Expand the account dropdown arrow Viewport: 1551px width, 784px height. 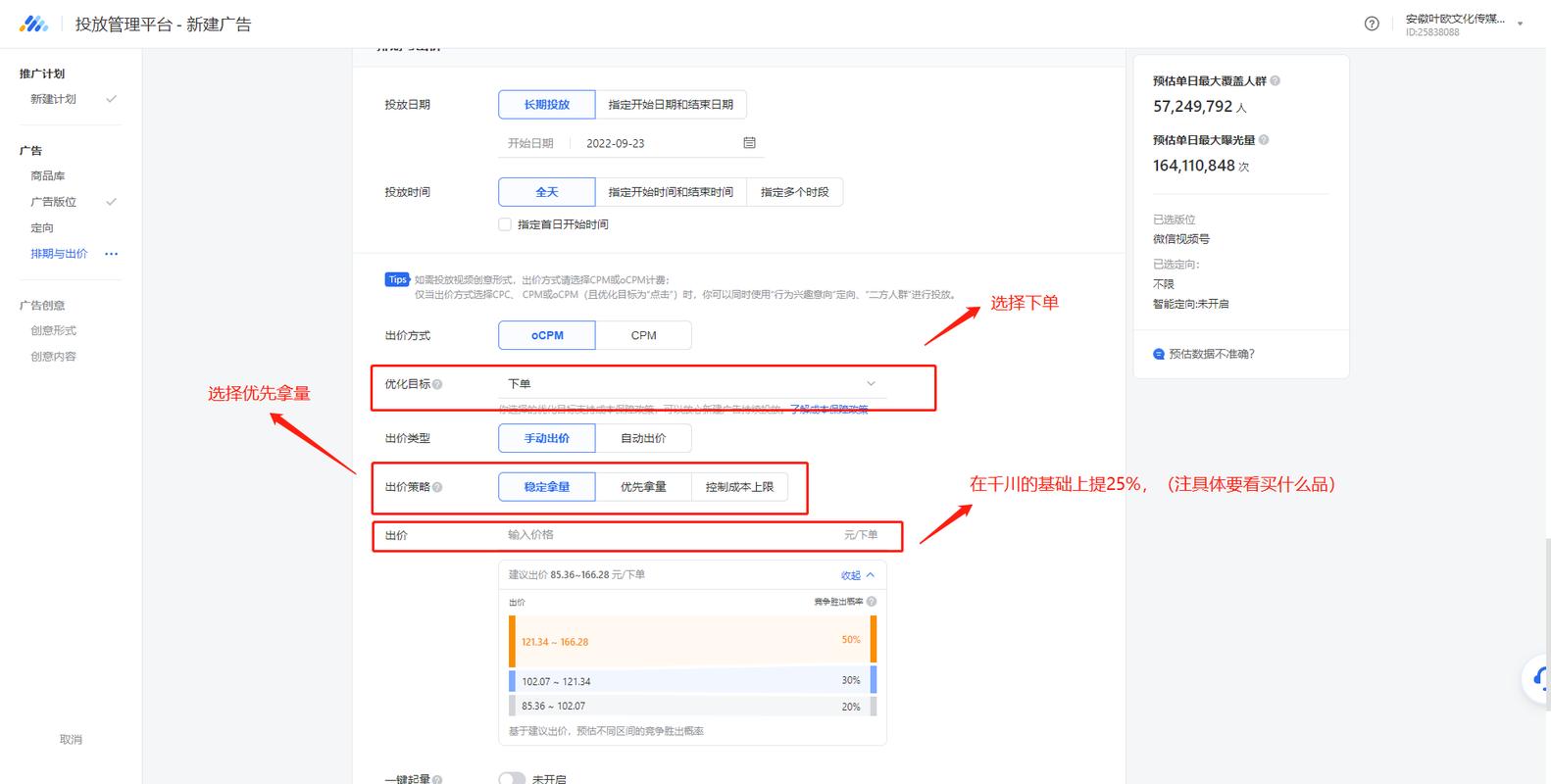point(1521,24)
